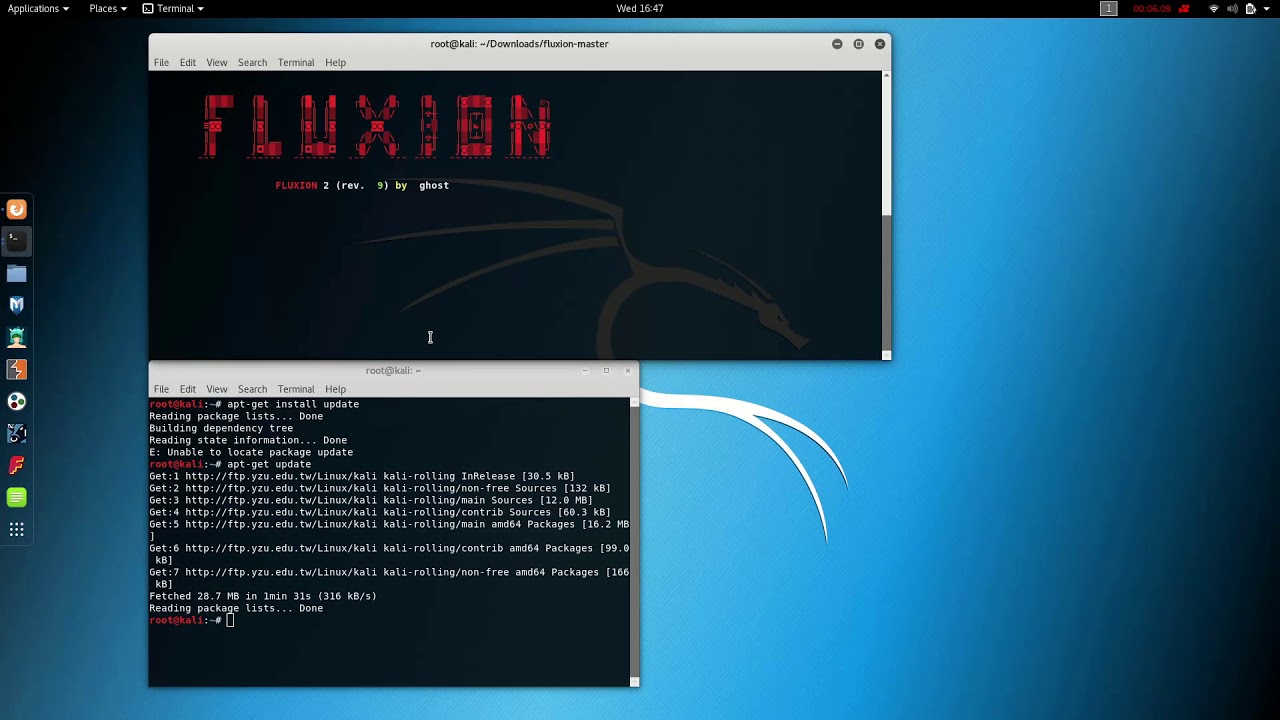
Task: Click the red screen recorder camera icon
Action: coord(1185,8)
